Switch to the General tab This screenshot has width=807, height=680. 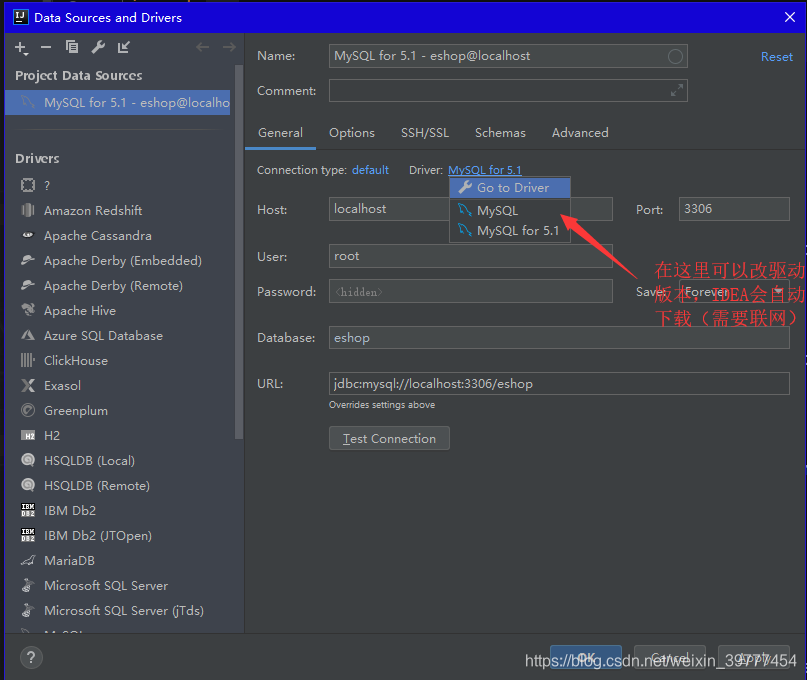point(280,133)
